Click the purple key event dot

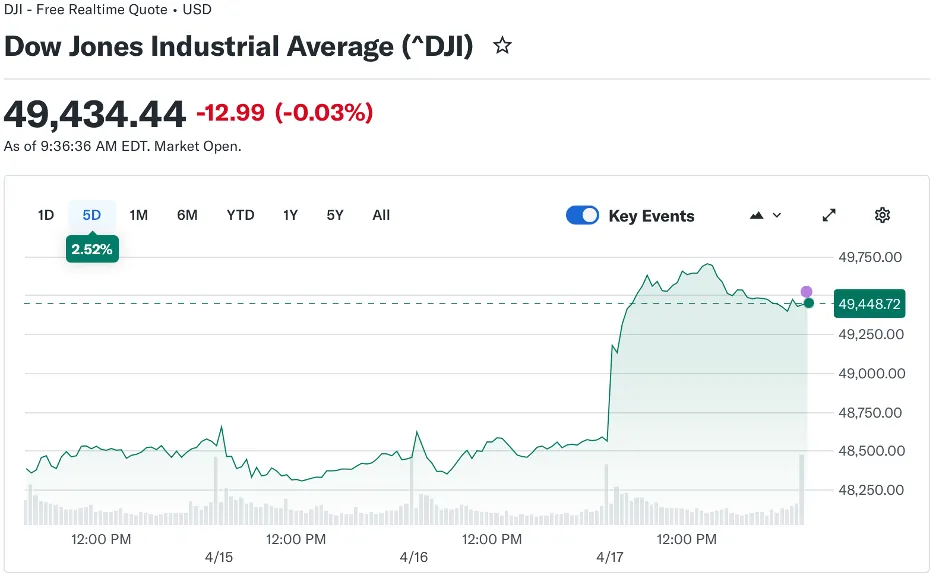[x=807, y=291]
